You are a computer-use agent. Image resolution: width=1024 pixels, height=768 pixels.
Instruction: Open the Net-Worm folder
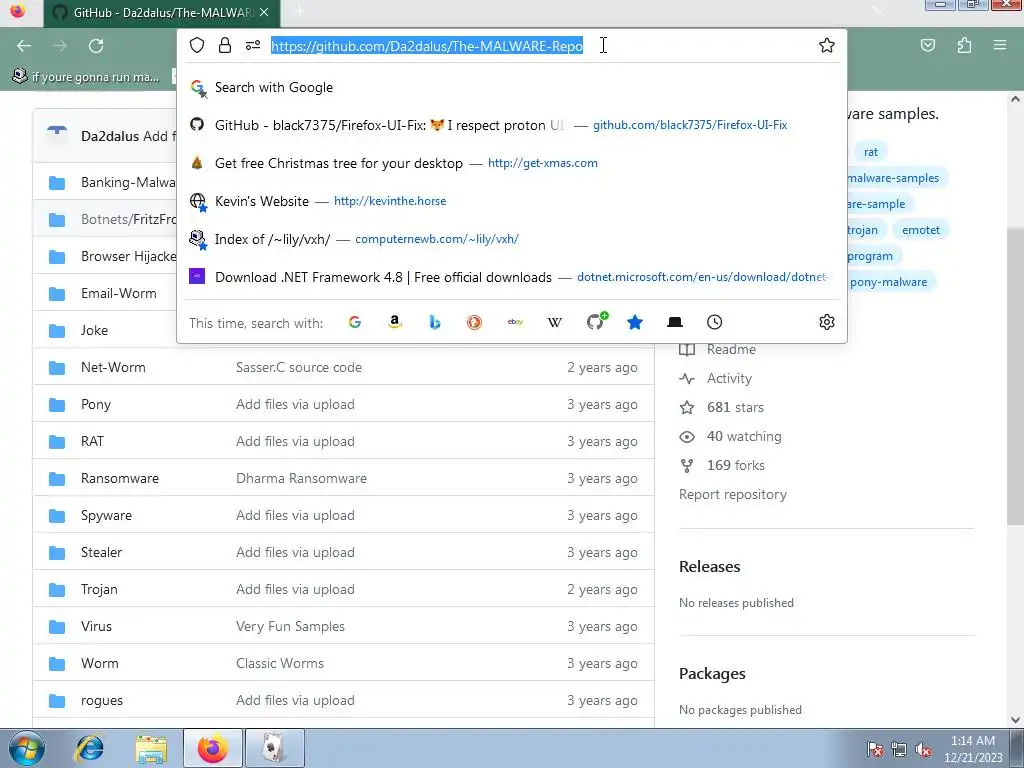tap(113, 367)
